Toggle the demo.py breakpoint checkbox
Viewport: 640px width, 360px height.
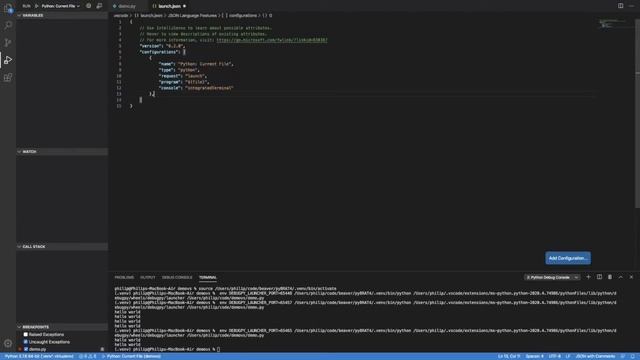(x=26, y=349)
